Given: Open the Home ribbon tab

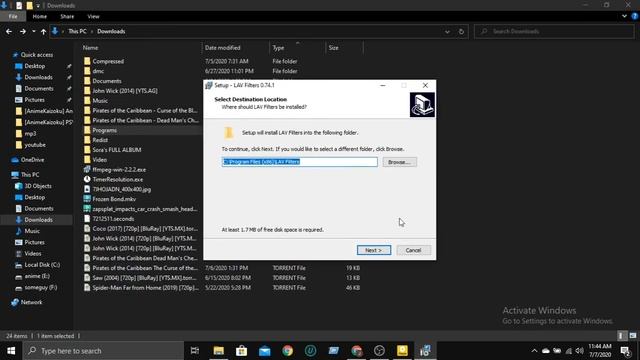Looking at the screenshot, I should 40,16.
